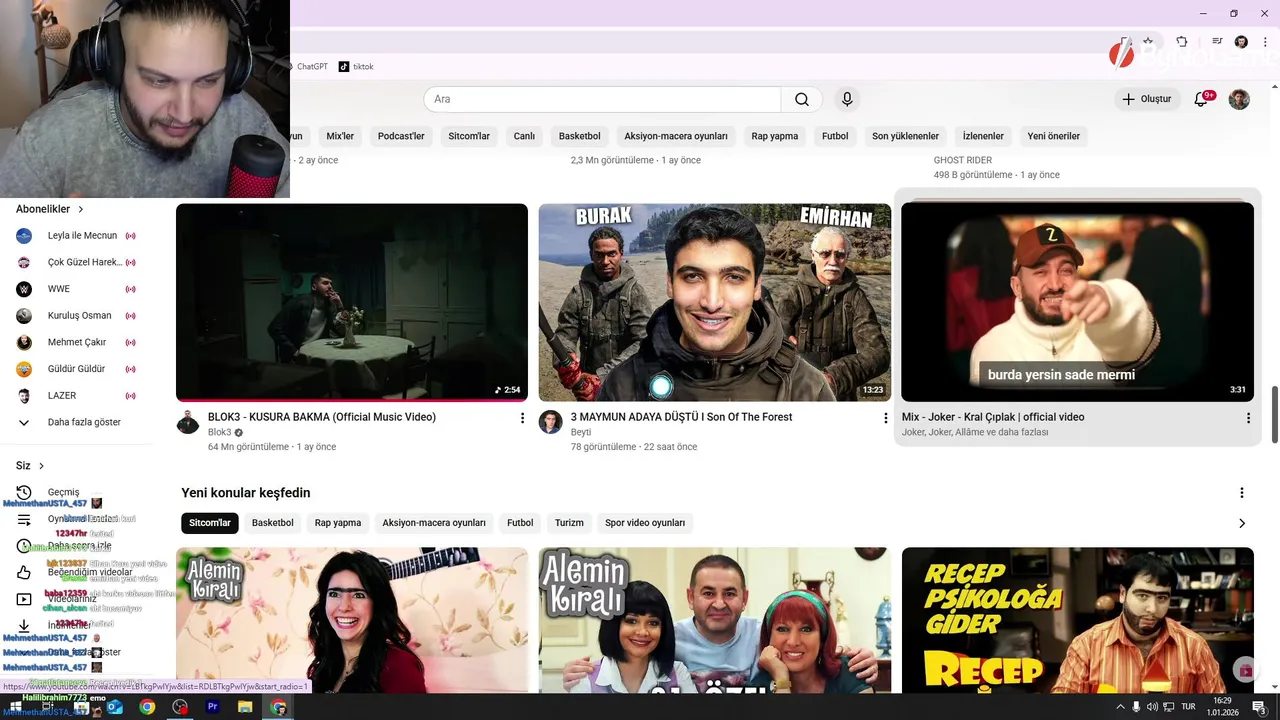This screenshot has width=1280, height=720.
Task: Select the Yeni öneriler chip
Action: [x=1054, y=136]
